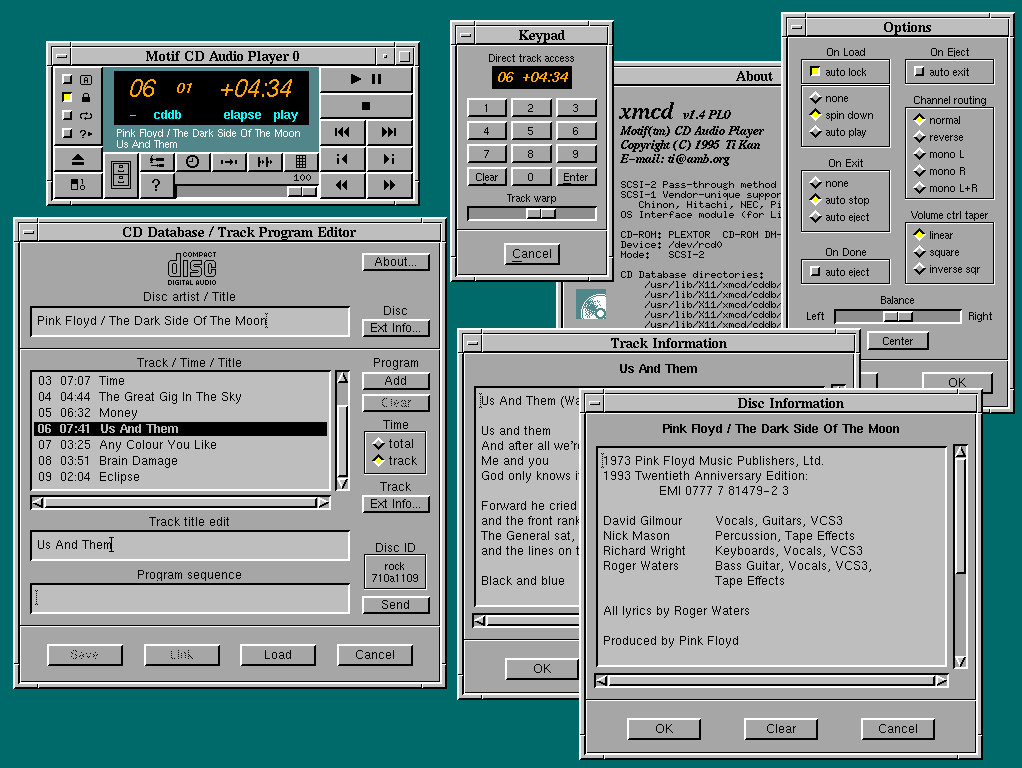Click the Load button in the database editor
Viewport: 1022px width, 768px height.
coord(278,655)
